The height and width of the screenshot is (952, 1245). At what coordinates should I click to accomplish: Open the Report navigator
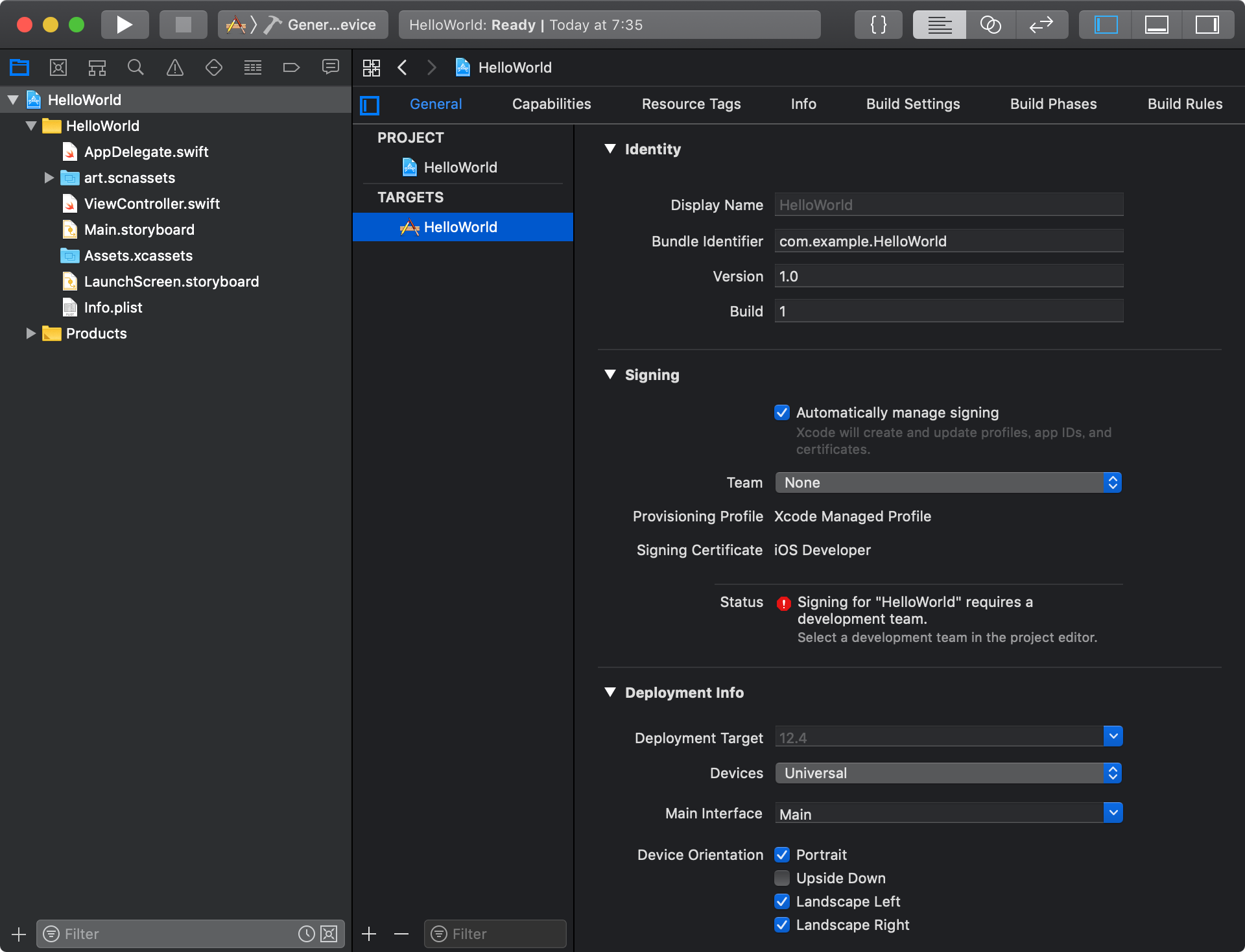coord(331,67)
